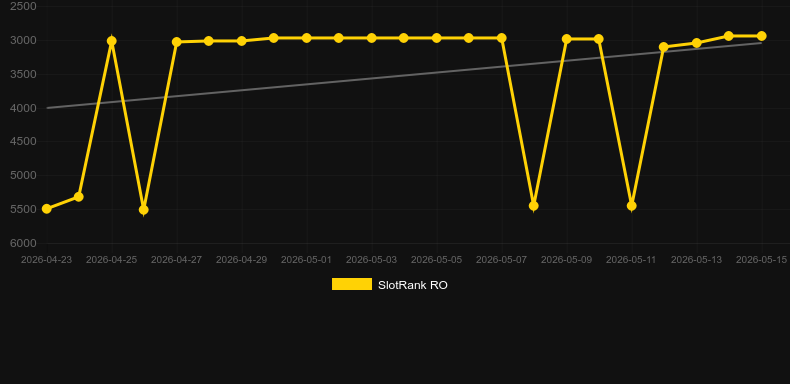The height and width of the screenshot is (384, 790).
Task: Click the 2026-05-15 x-axis date label
Action: click(761, 260)
